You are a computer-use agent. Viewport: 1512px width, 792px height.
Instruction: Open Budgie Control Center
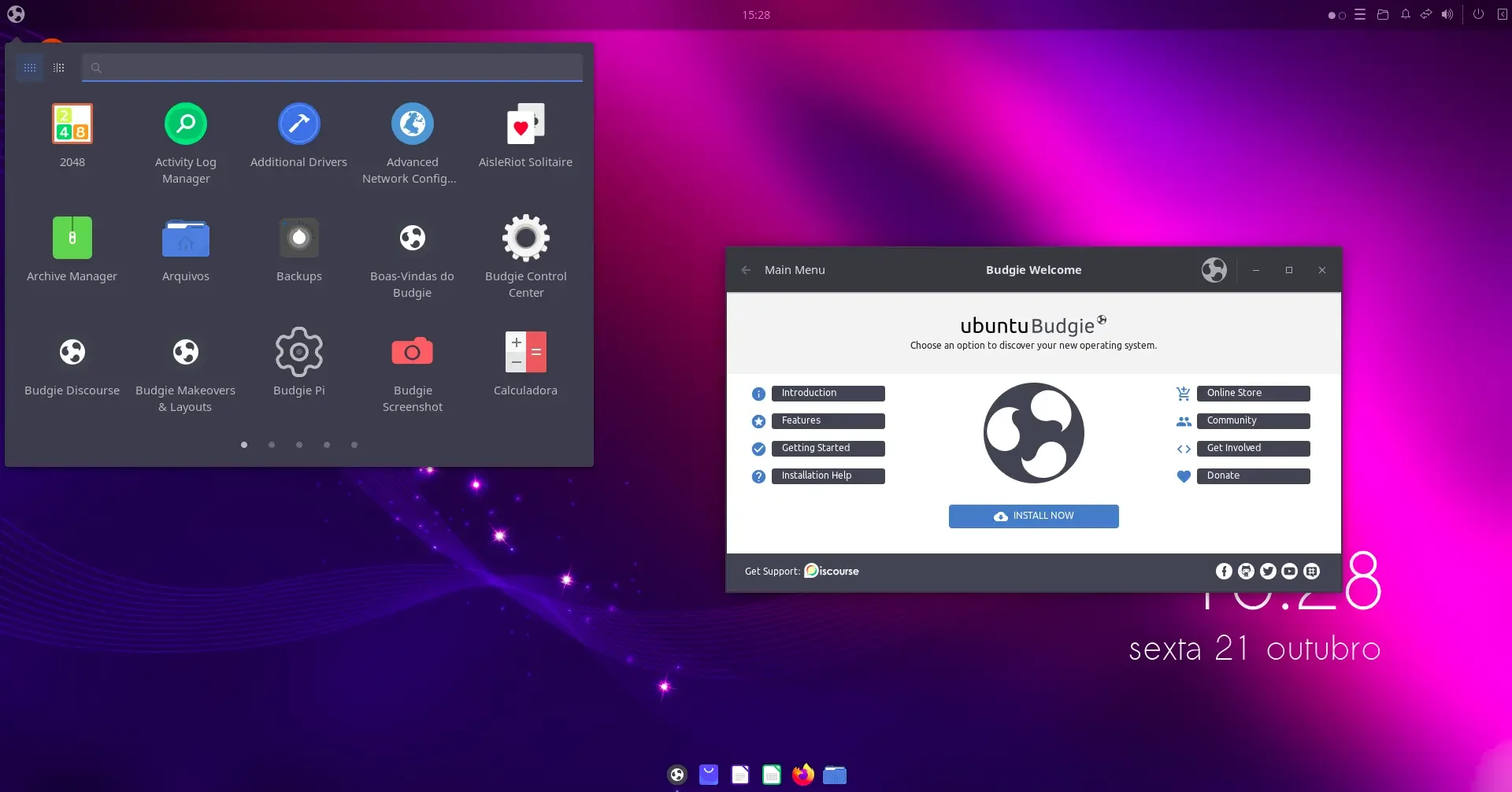525,258
